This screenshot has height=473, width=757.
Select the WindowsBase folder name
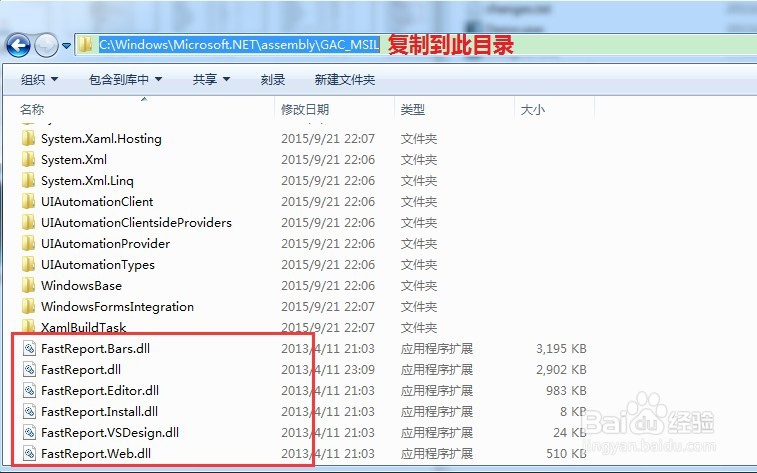click(x=81, y=285)
